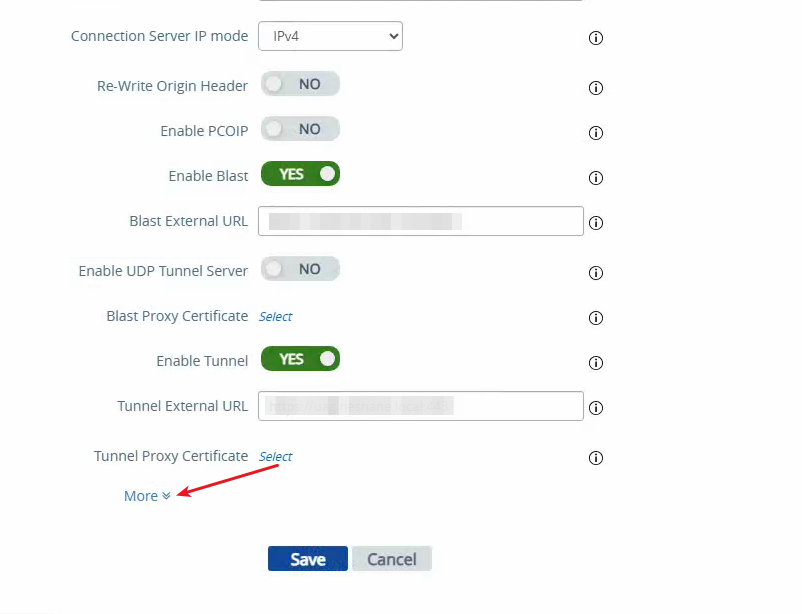
Task: Click info icon beside Enable PCOIP
Action: [x=596, y=133]
